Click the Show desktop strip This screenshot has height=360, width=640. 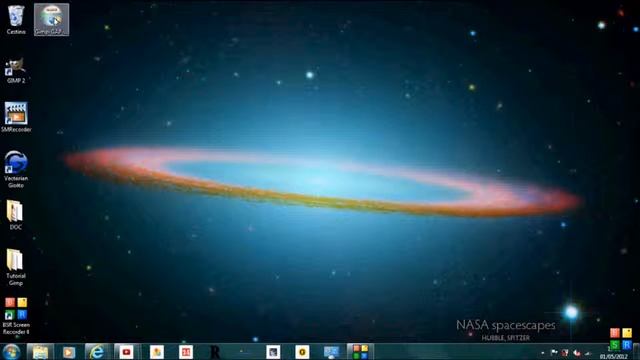[x=637, y=352]
